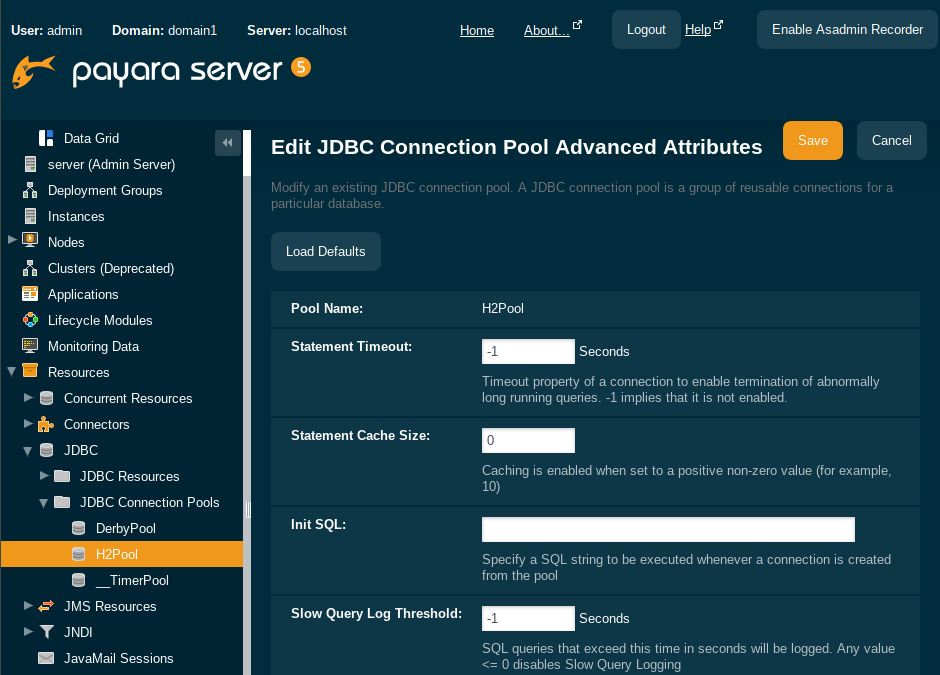Expand the Nodes tree node
Viewport: 940px width, 675px height.
[x=13, y=242]
